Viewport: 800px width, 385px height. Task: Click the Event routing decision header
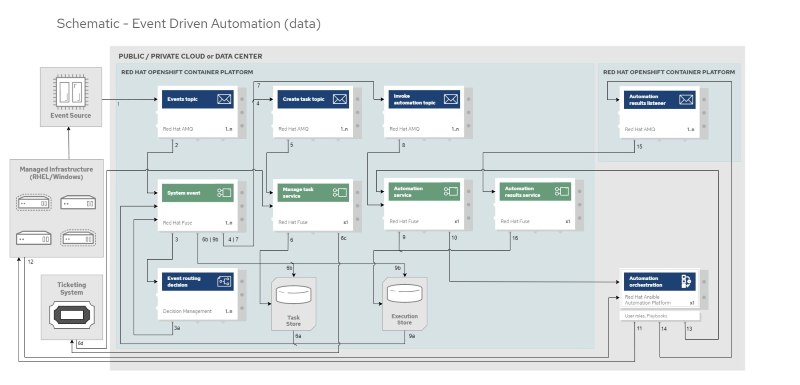tap(198, 281)
